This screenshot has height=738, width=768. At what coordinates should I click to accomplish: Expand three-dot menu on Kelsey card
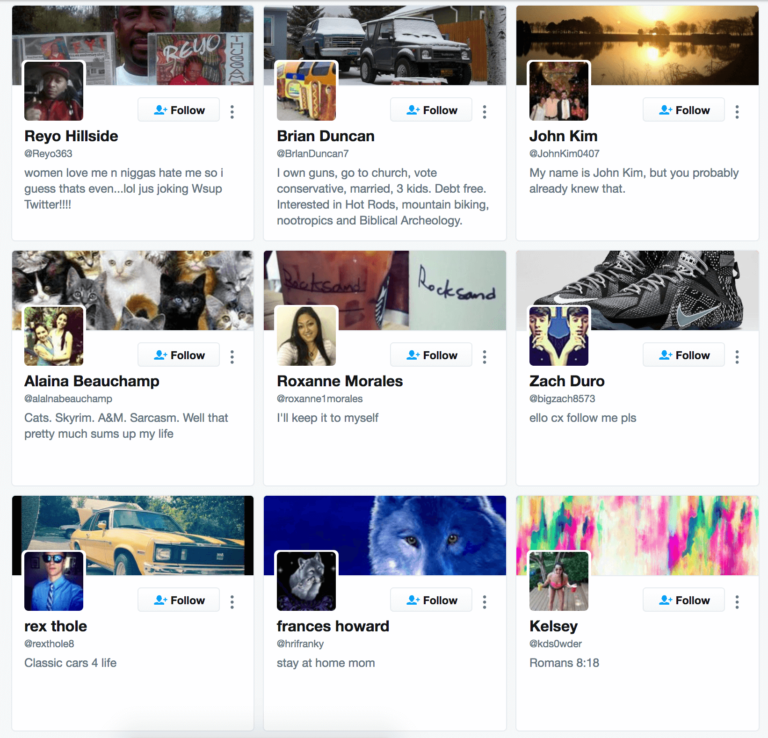(x=737, y=601)
